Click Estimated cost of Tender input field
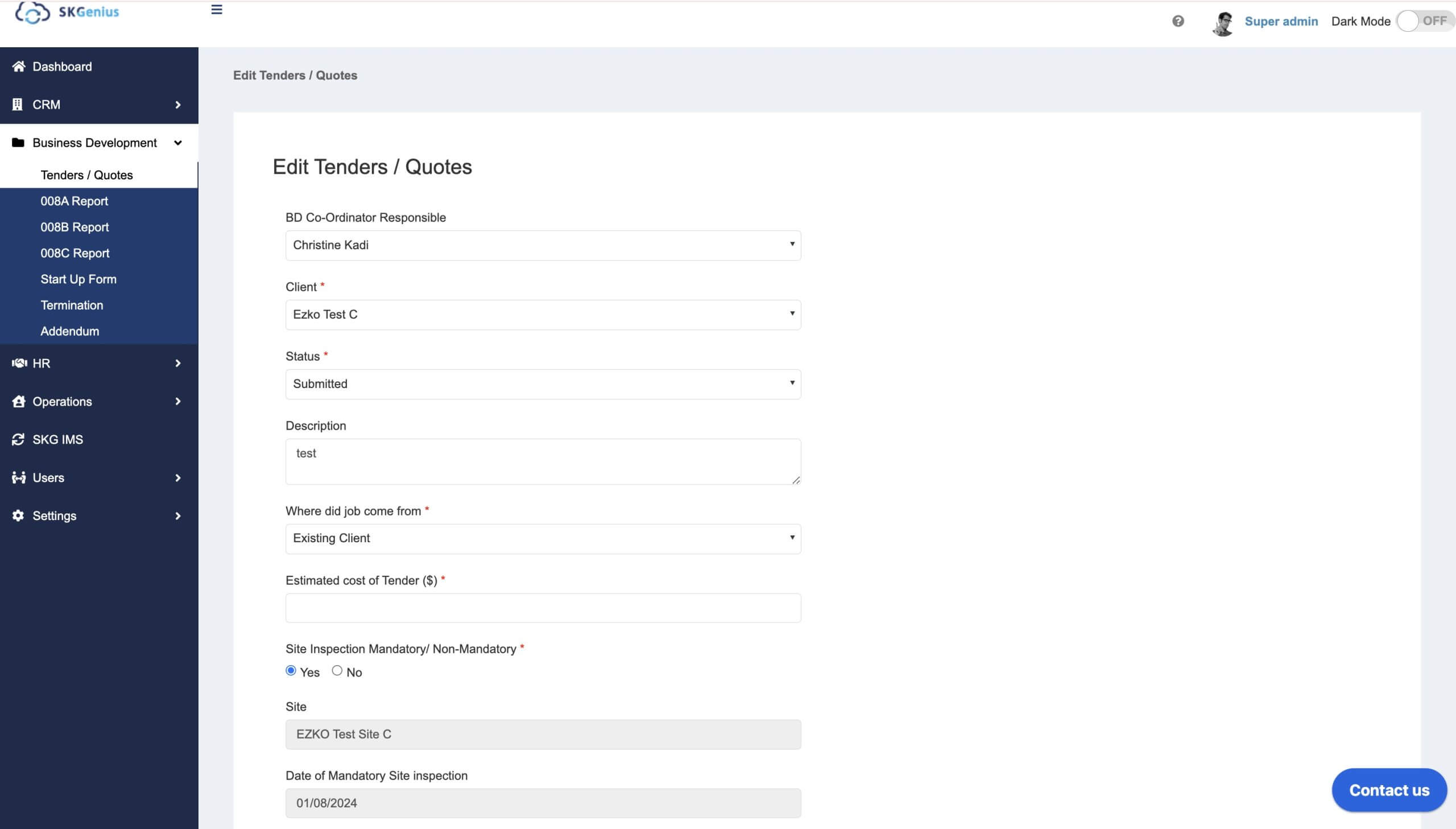The height and width of the screenshot is (829, 1456). (543, 607)
